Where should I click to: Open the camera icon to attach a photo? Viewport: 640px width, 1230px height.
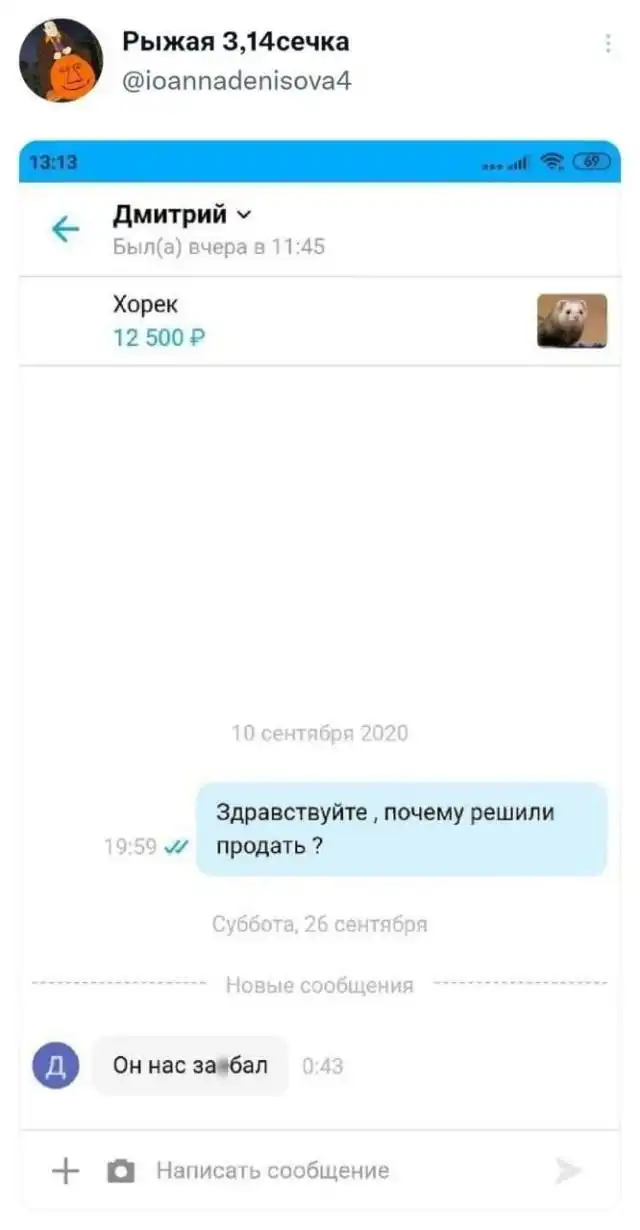click(121, 1171)
